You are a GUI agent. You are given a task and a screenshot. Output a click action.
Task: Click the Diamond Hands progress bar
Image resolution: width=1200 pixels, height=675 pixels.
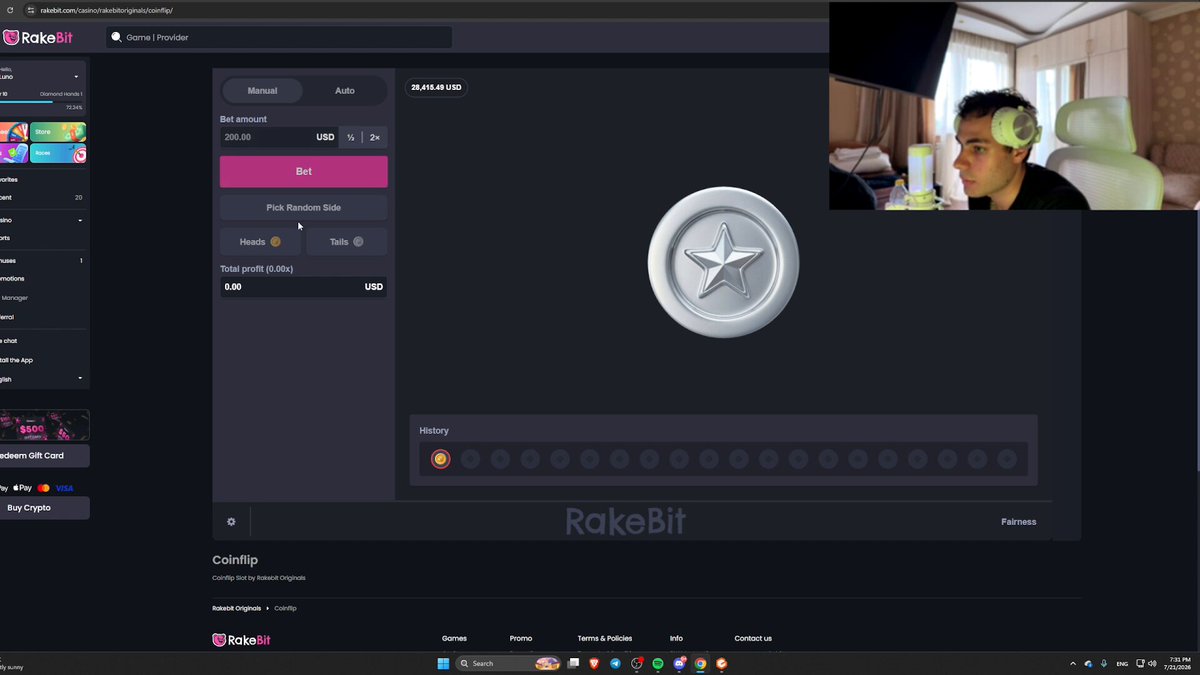[x=41, y=101]
